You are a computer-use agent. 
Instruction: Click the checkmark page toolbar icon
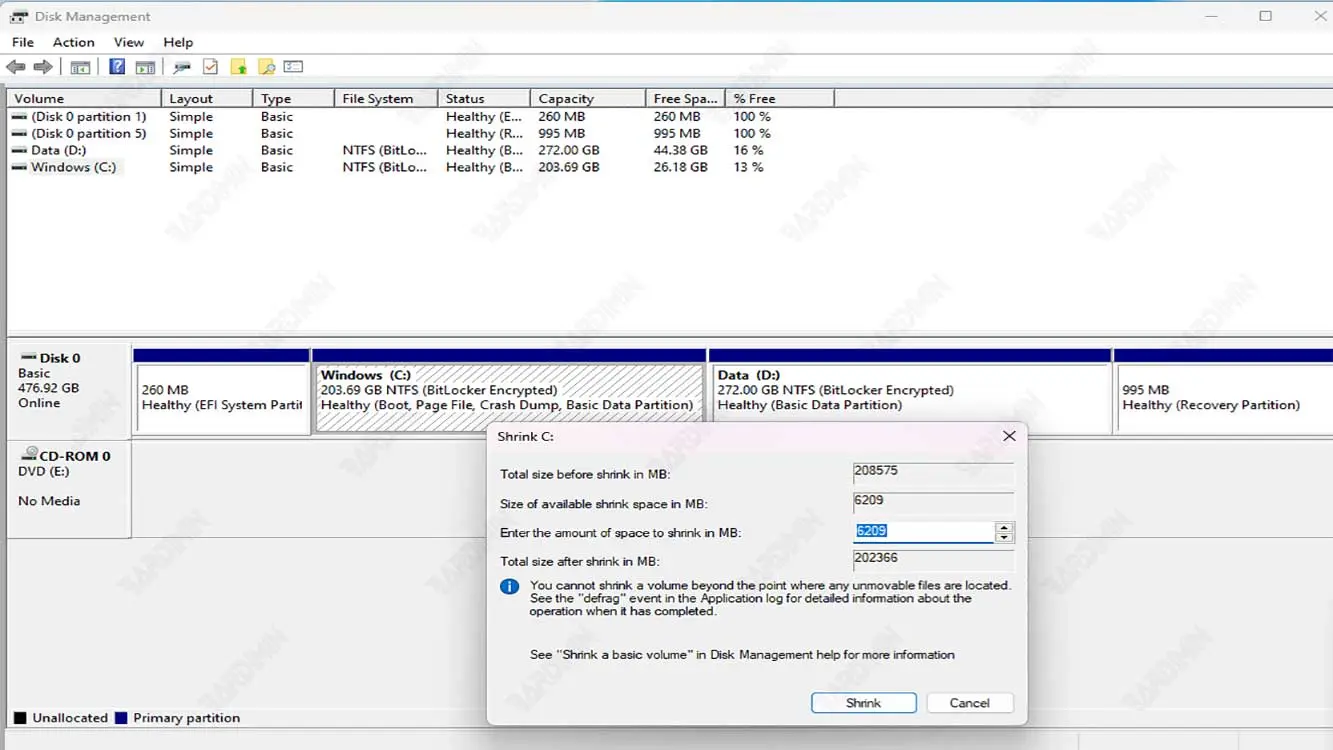(x=210, y=67)
